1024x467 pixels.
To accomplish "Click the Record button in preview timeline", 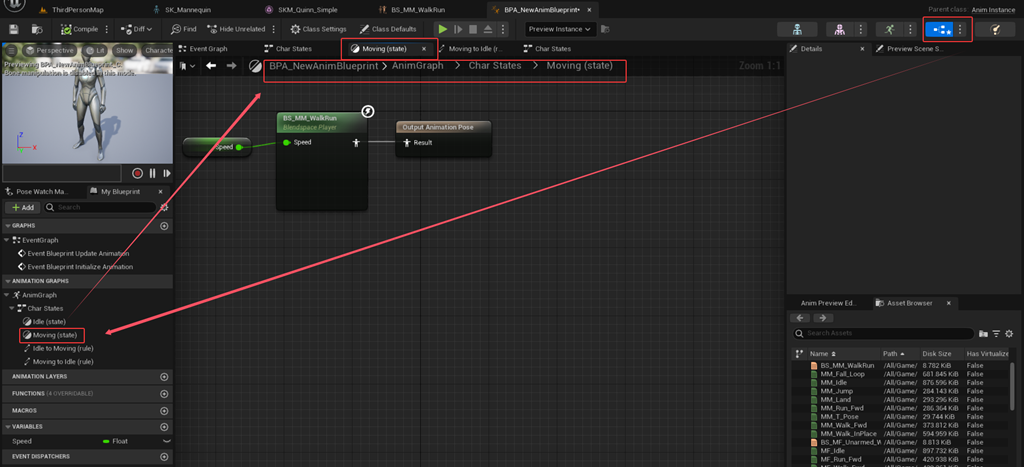I will tap(138, 174).
